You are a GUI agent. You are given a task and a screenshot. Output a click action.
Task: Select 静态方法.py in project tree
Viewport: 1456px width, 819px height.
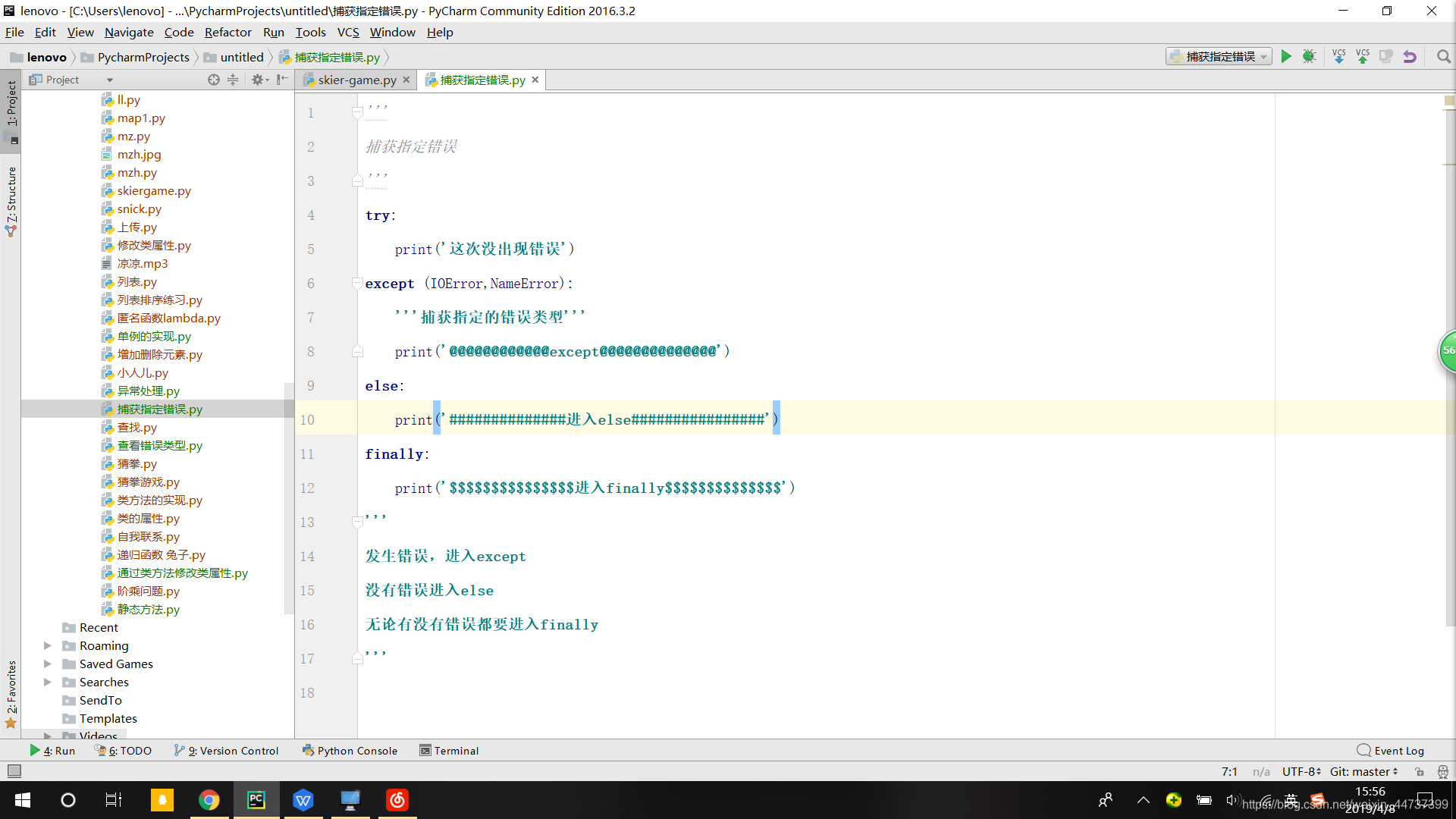coord(149,609)
